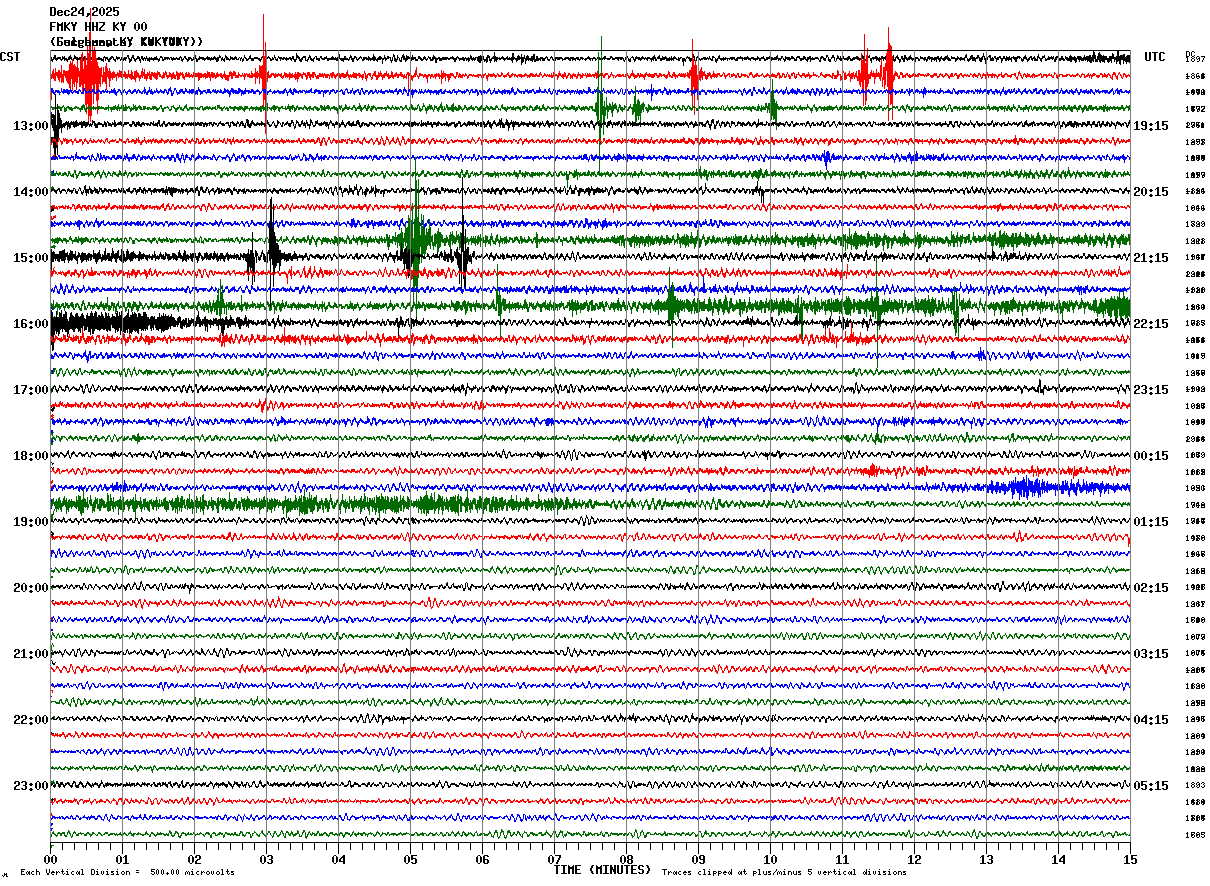Click minute 05 tick on bottom axis
Viewport: 1210px width, 886px height.
pyautogui.click(x=410, y=859)
